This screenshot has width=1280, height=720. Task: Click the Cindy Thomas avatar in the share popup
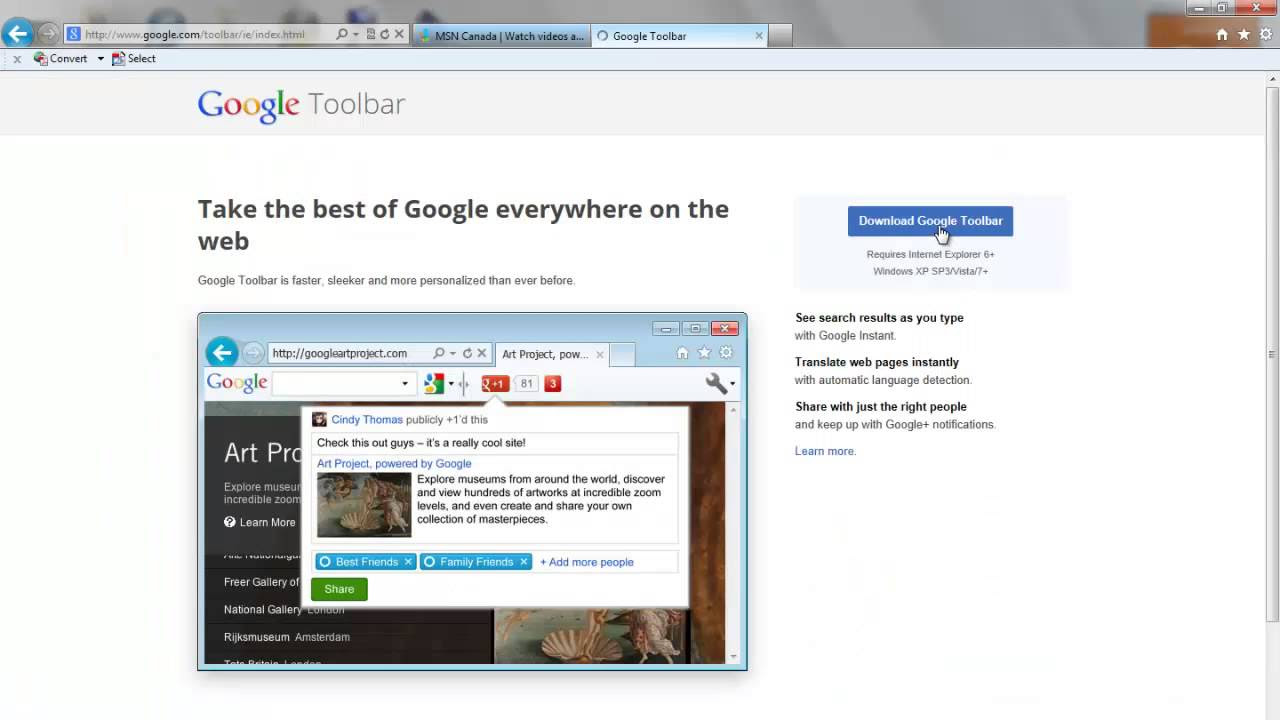pyautogui.click(x=320, y=420)
